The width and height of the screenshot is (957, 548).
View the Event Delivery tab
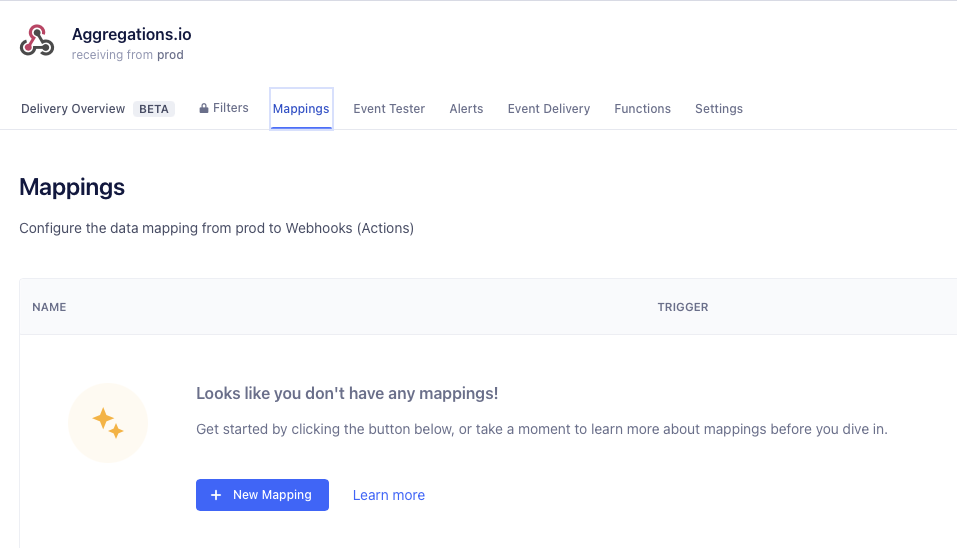click(x=549, y=109)
